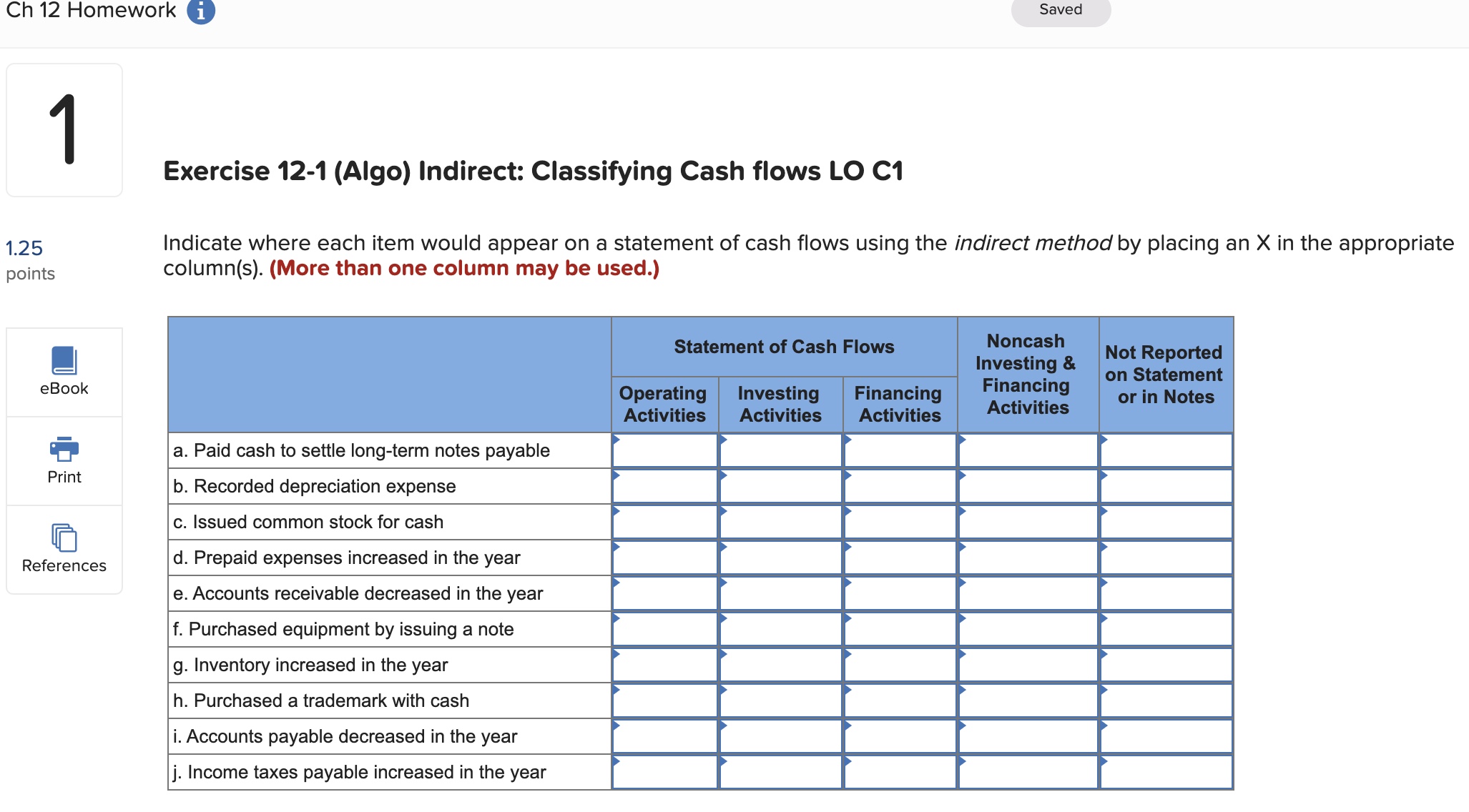Select question number 1 box
This screenshot has width=1469, height=812.
(64, 130)
